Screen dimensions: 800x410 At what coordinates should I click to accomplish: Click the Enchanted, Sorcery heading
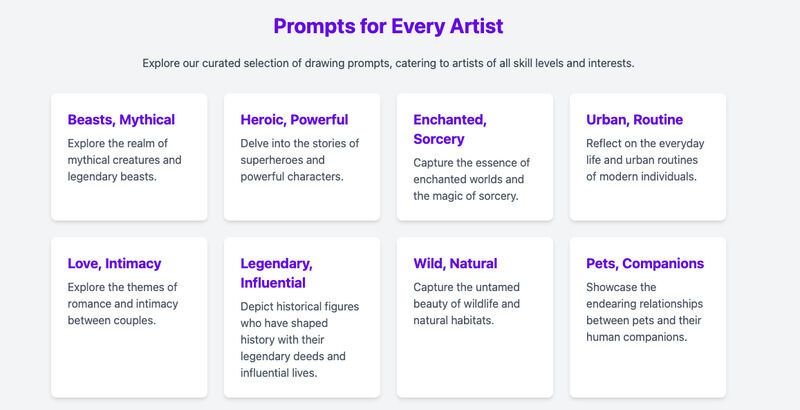coord(450,129)
